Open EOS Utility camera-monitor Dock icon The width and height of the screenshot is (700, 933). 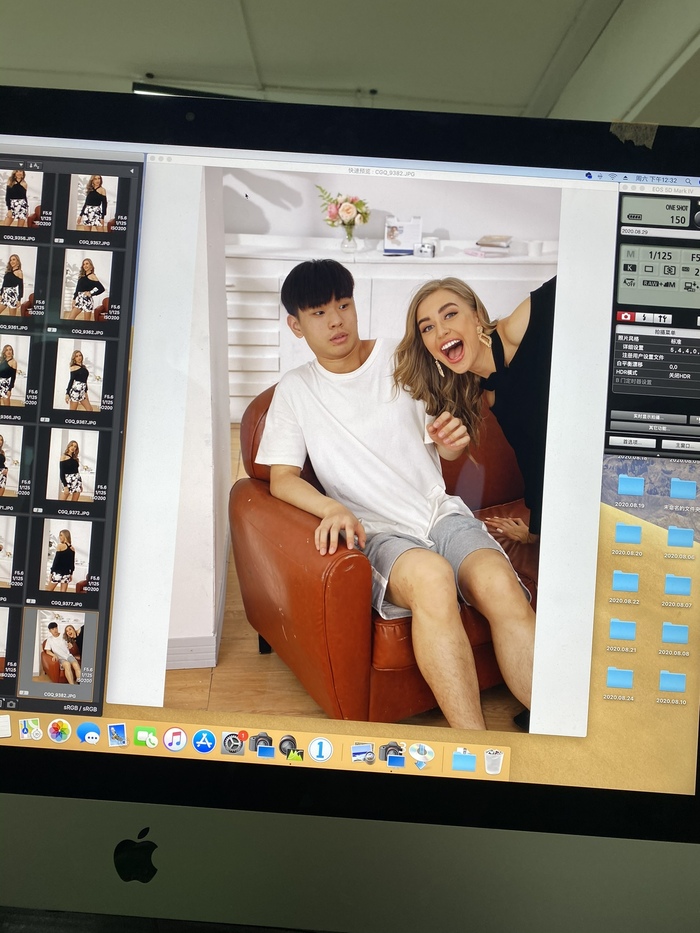(x=262, y=746)
